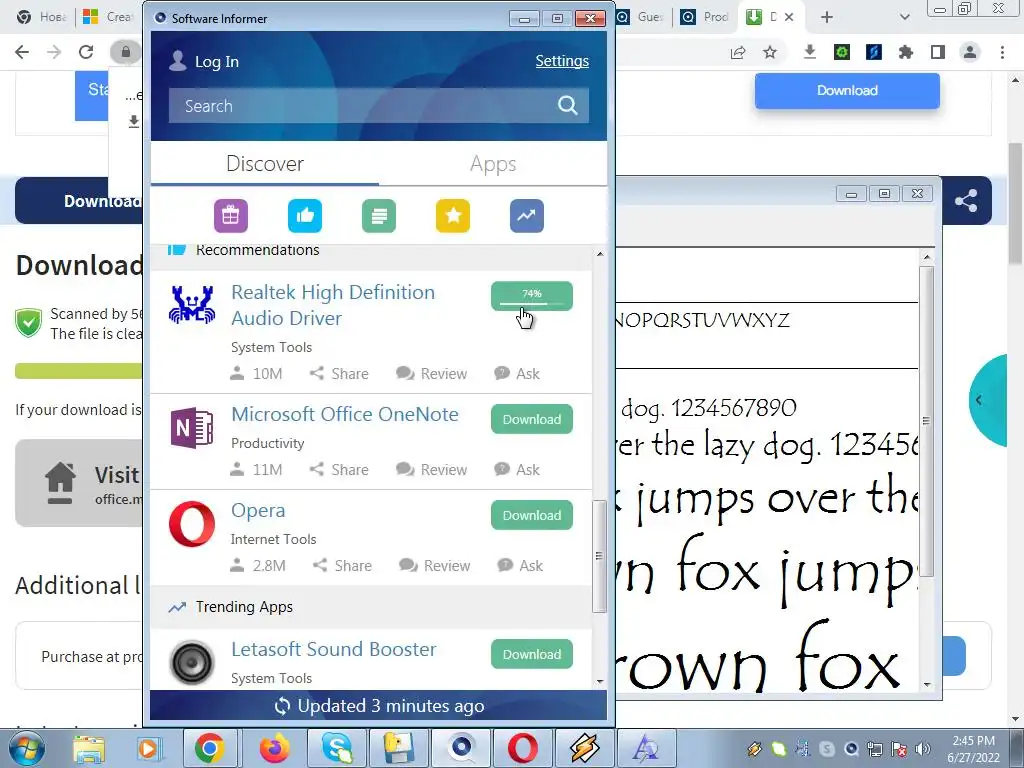Switch to the Discover tab
This screenshot has width=1024, height=768.
264,163
